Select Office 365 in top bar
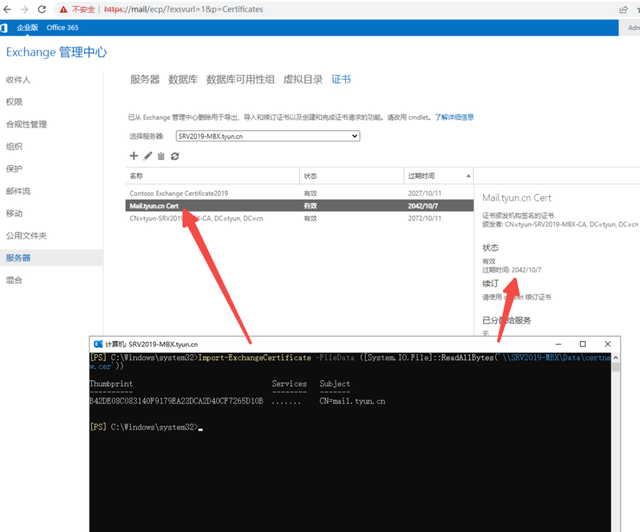 tap(62, 27)
